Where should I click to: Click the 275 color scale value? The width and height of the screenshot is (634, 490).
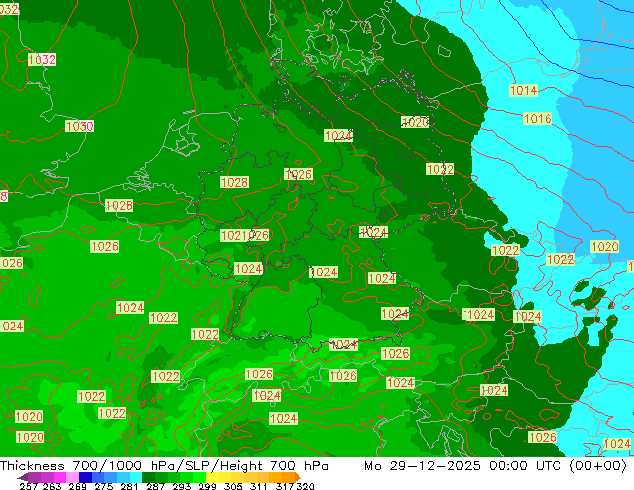click(104, 486)
